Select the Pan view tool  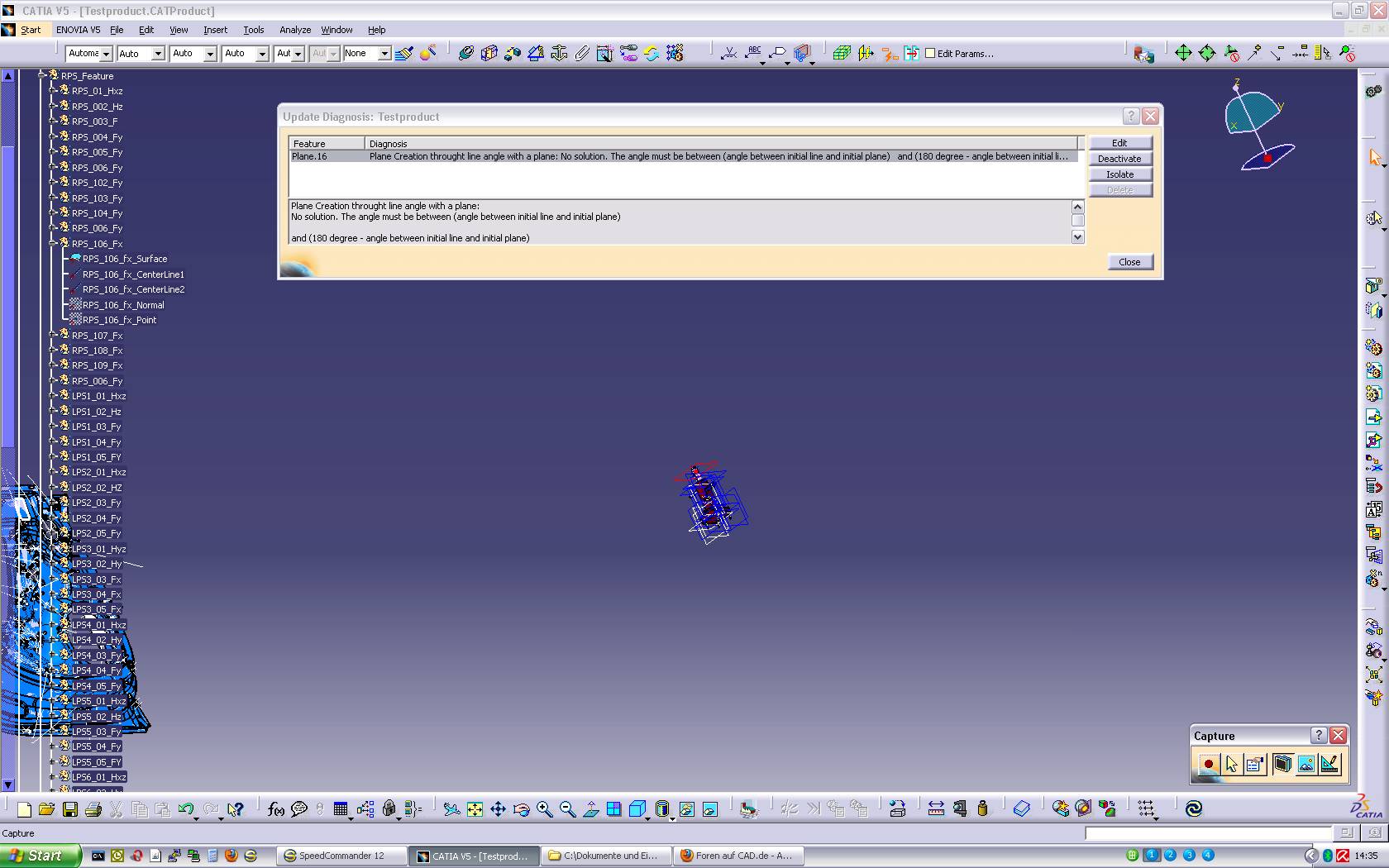point(498,809)
